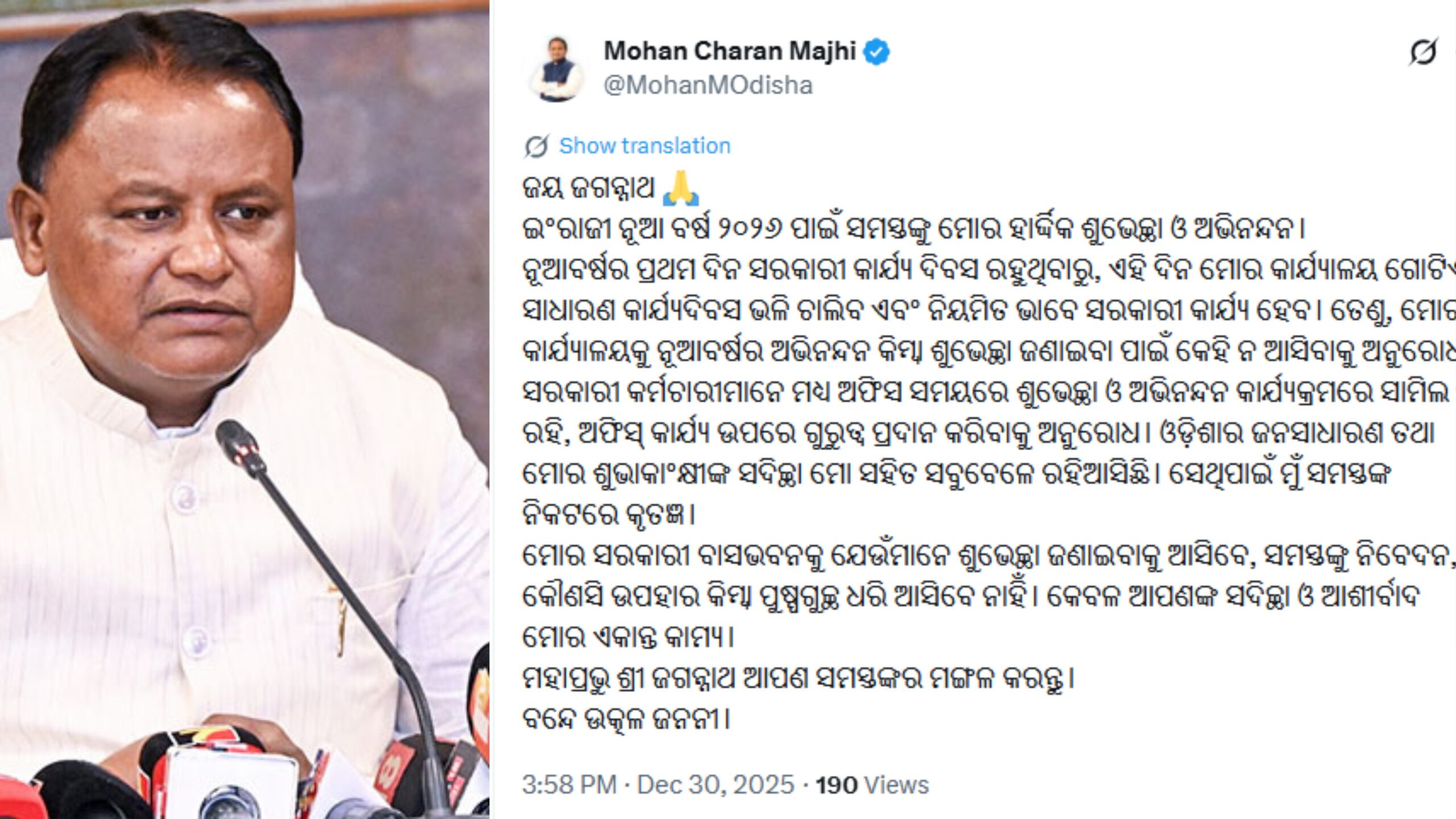Show translation of the Odia tweet

[644, 146]
